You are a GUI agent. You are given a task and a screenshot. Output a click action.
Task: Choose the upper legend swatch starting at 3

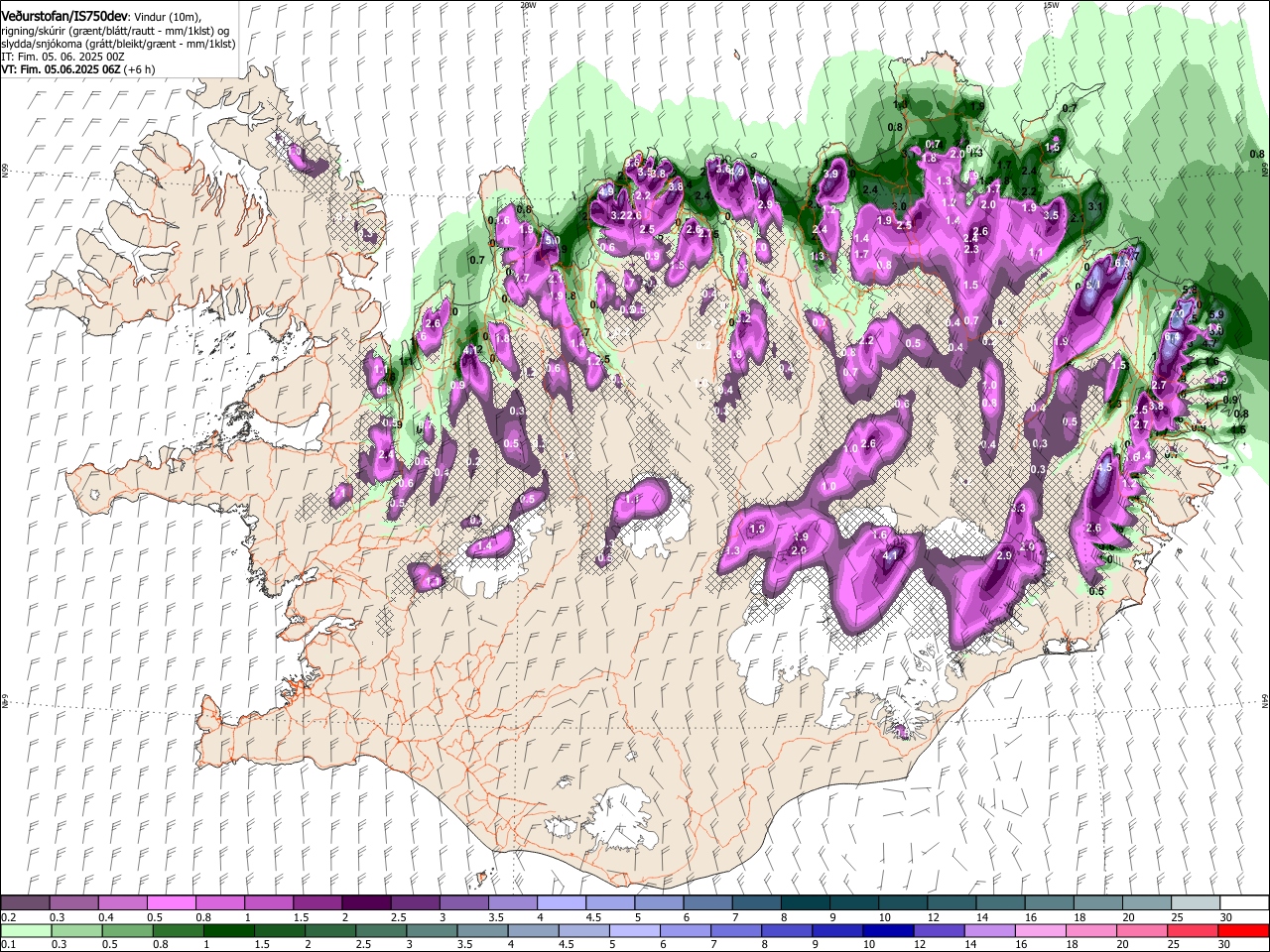tap(462, 902)
